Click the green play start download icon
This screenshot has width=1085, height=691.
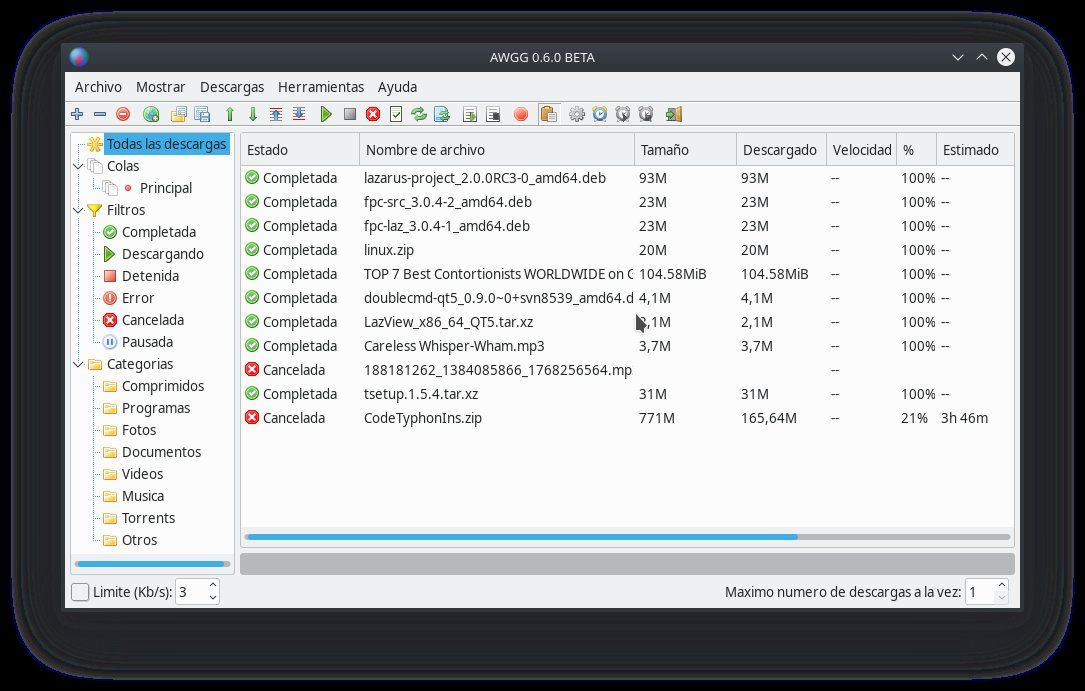click(x=326, y=114)
